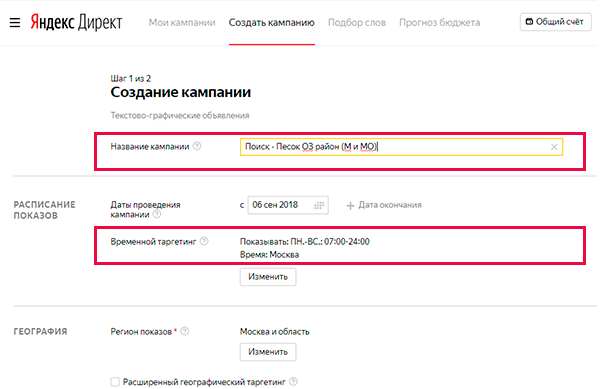Click the Общий счёт button

tap(555, 22)
